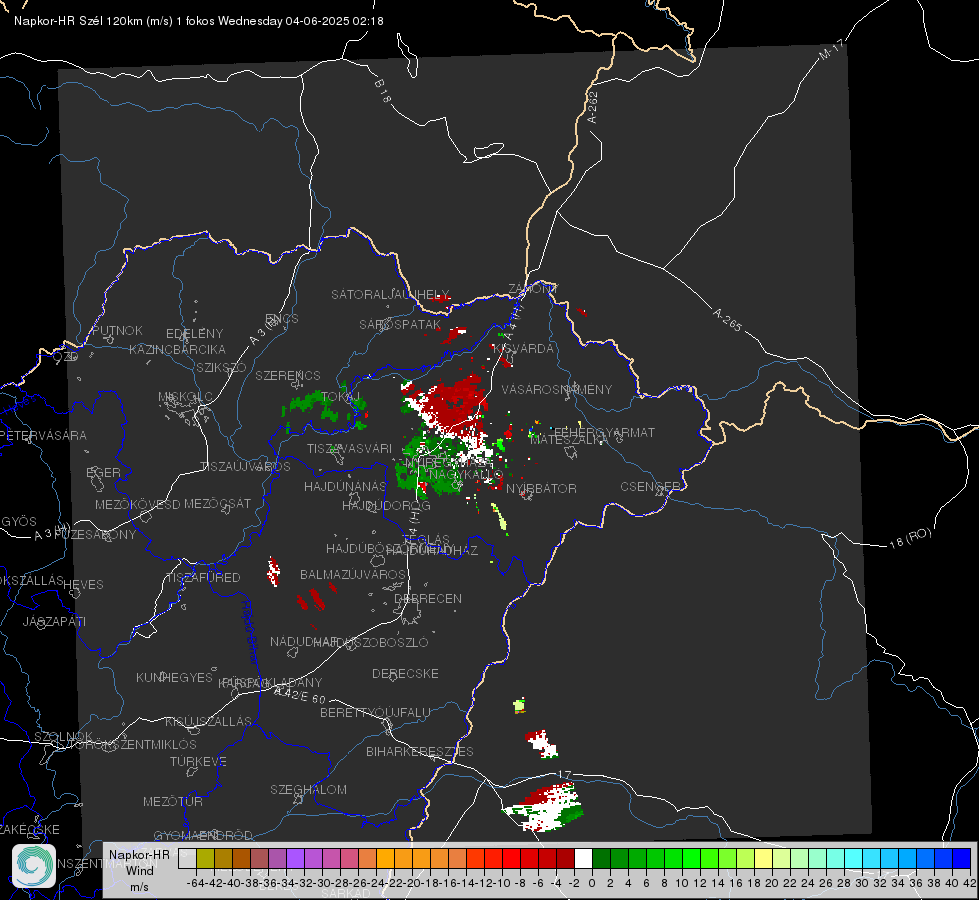Screen dimensions: 979x900
Task: Click the large dark red radar echo cluster
Action: pos(455,401)
